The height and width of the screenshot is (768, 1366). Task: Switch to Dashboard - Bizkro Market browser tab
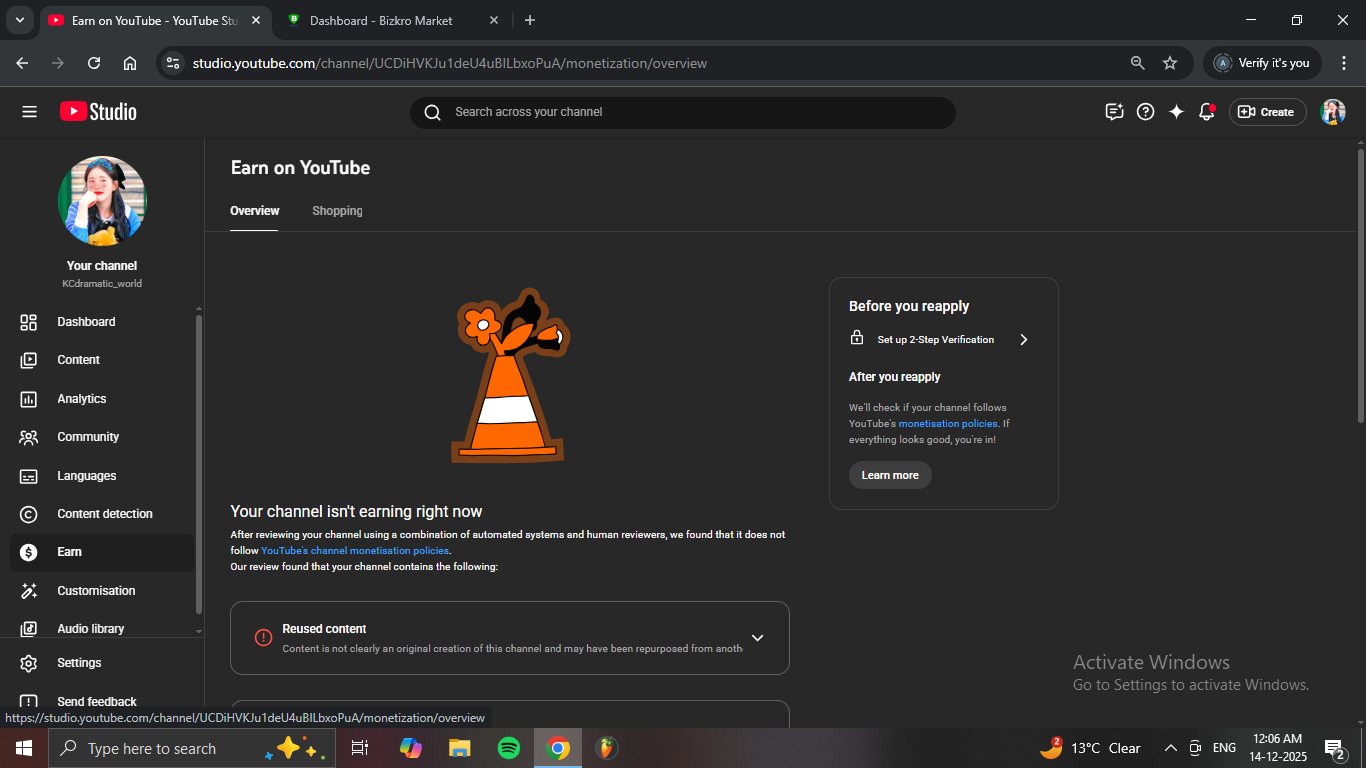coord(380,20)
